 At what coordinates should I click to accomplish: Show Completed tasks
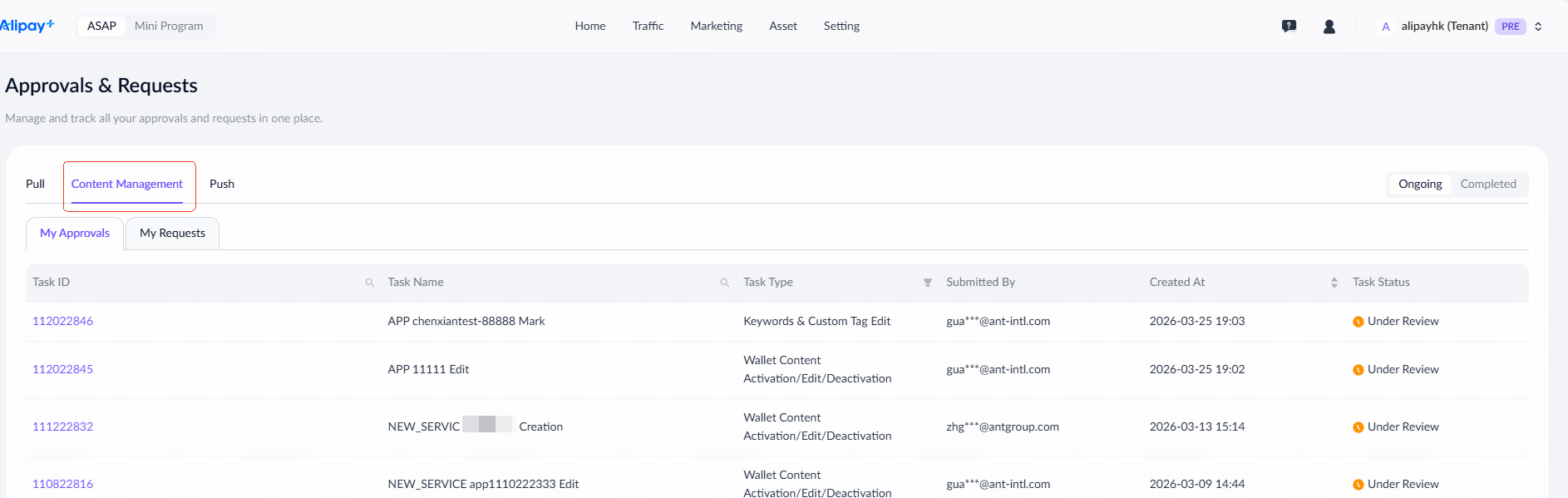coord(1487,184)
